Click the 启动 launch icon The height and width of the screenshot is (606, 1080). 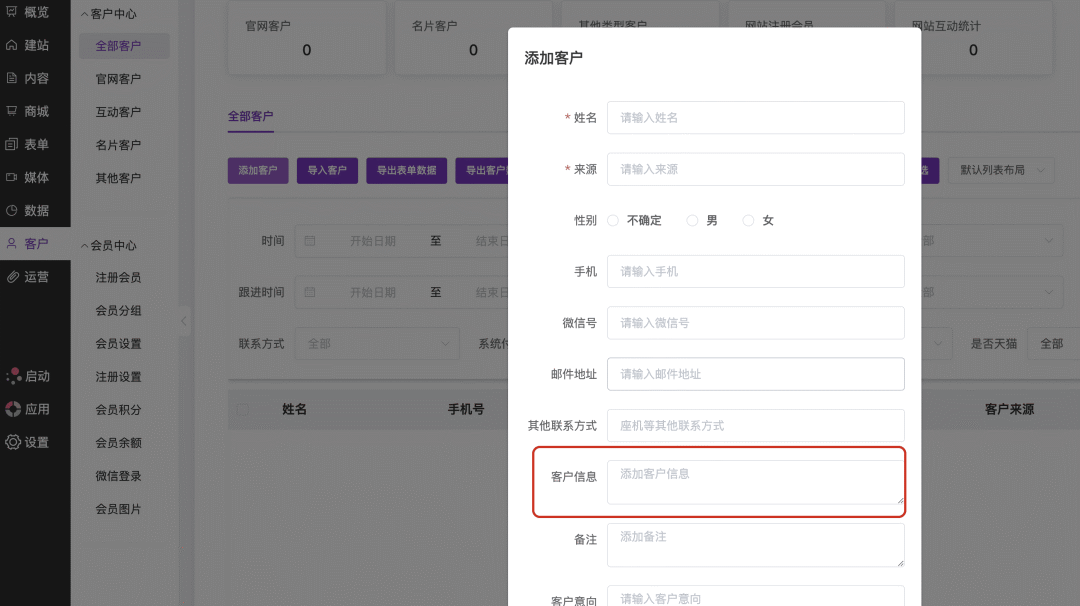click(x=13, y=376)
